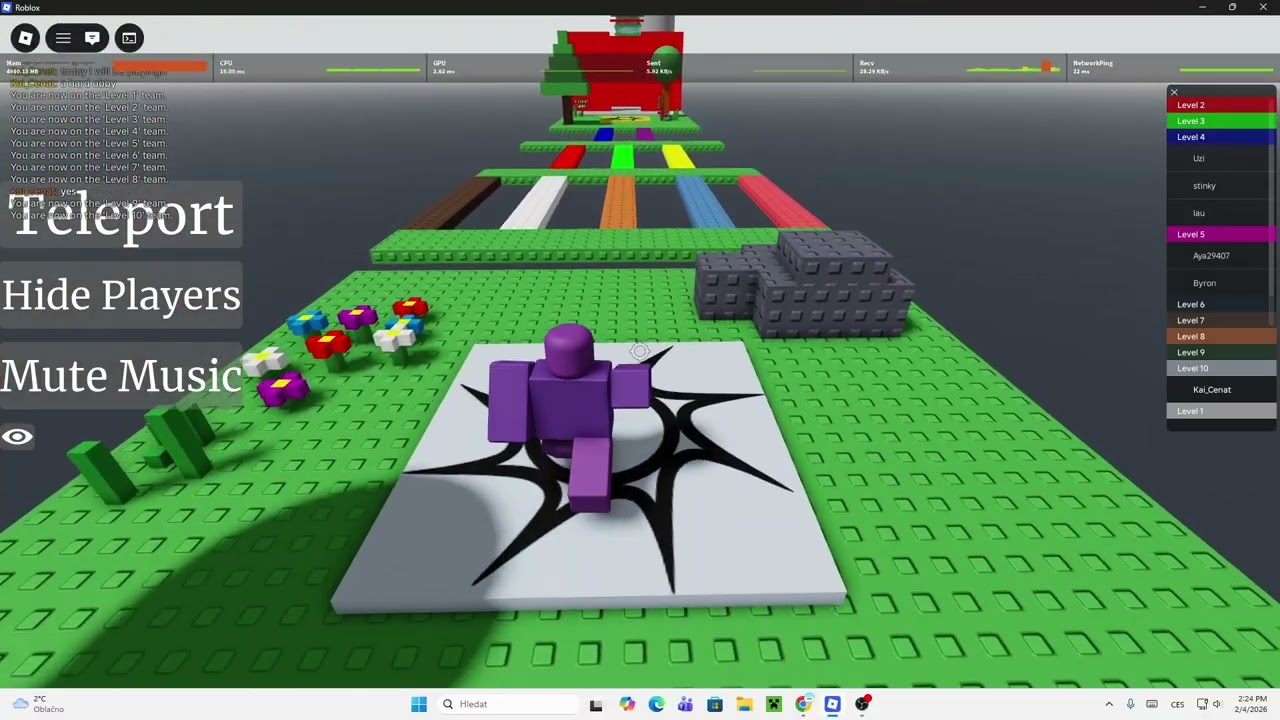Open Task View in taskbar
The height and width of the screenshot is (720, 1280).
(596, 704)
